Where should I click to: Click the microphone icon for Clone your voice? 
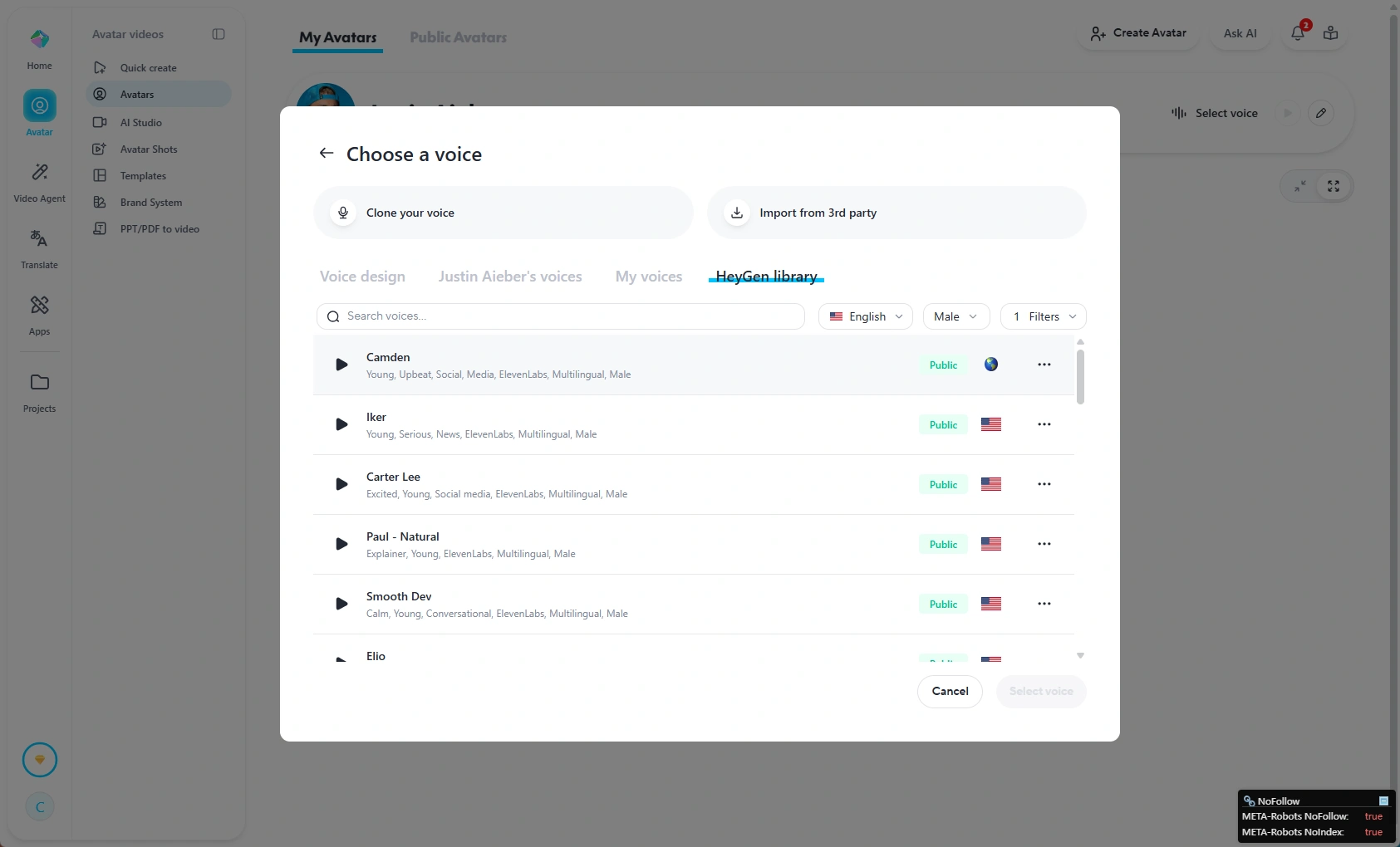coord(343,213)
